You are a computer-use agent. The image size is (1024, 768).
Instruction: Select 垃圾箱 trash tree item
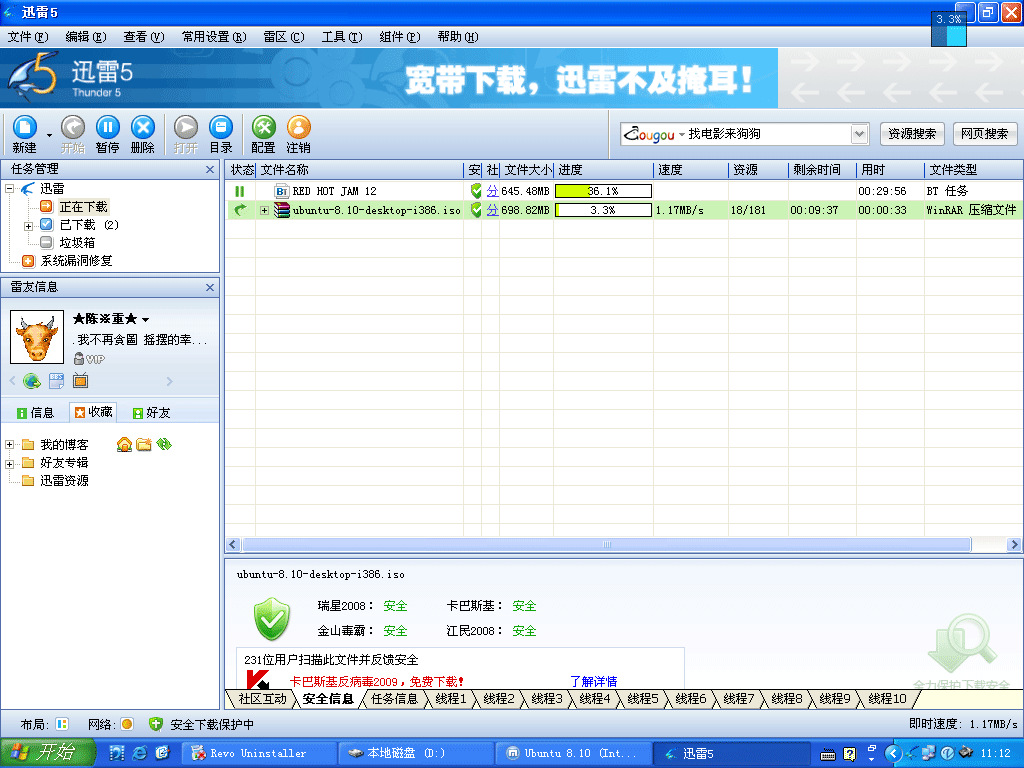(x=77, y=242)
